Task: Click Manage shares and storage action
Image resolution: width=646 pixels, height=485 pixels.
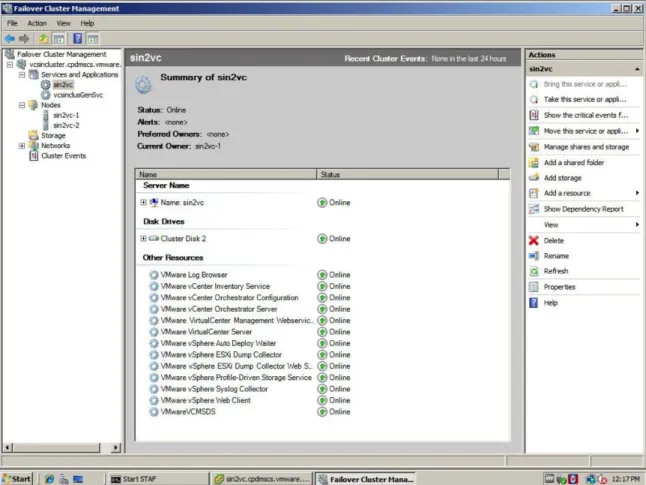Action: tap(586, 147)
